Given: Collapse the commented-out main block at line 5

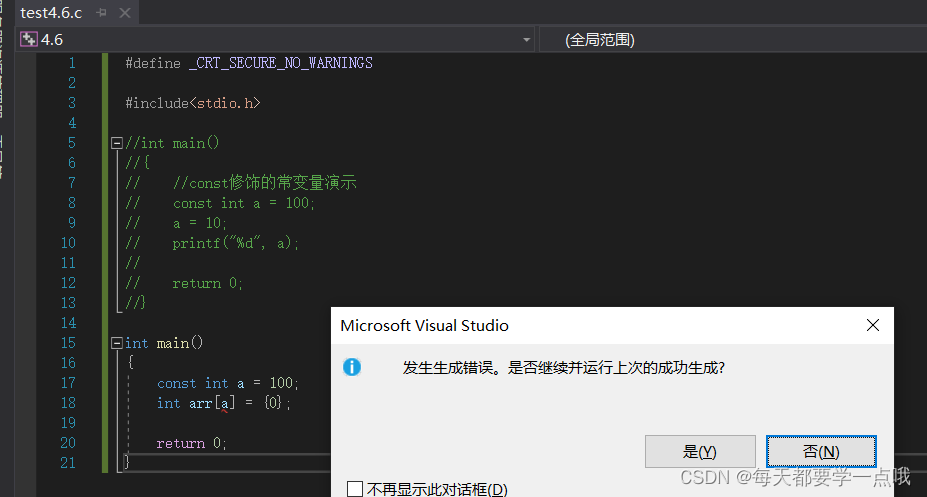Looking at the screenshot, I should (116, 143).
